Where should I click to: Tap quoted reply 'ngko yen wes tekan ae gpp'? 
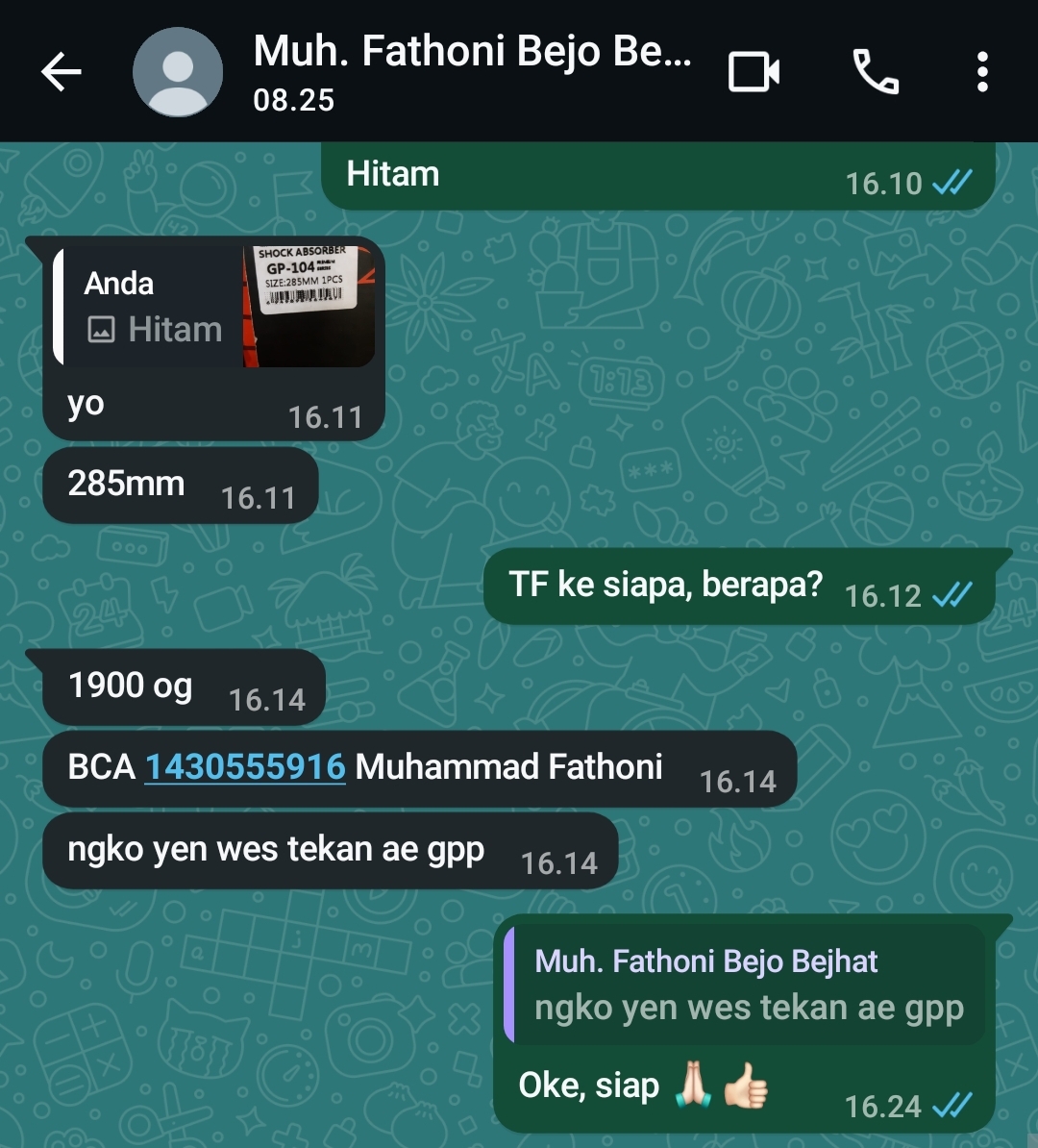click(x=744, y=985)
